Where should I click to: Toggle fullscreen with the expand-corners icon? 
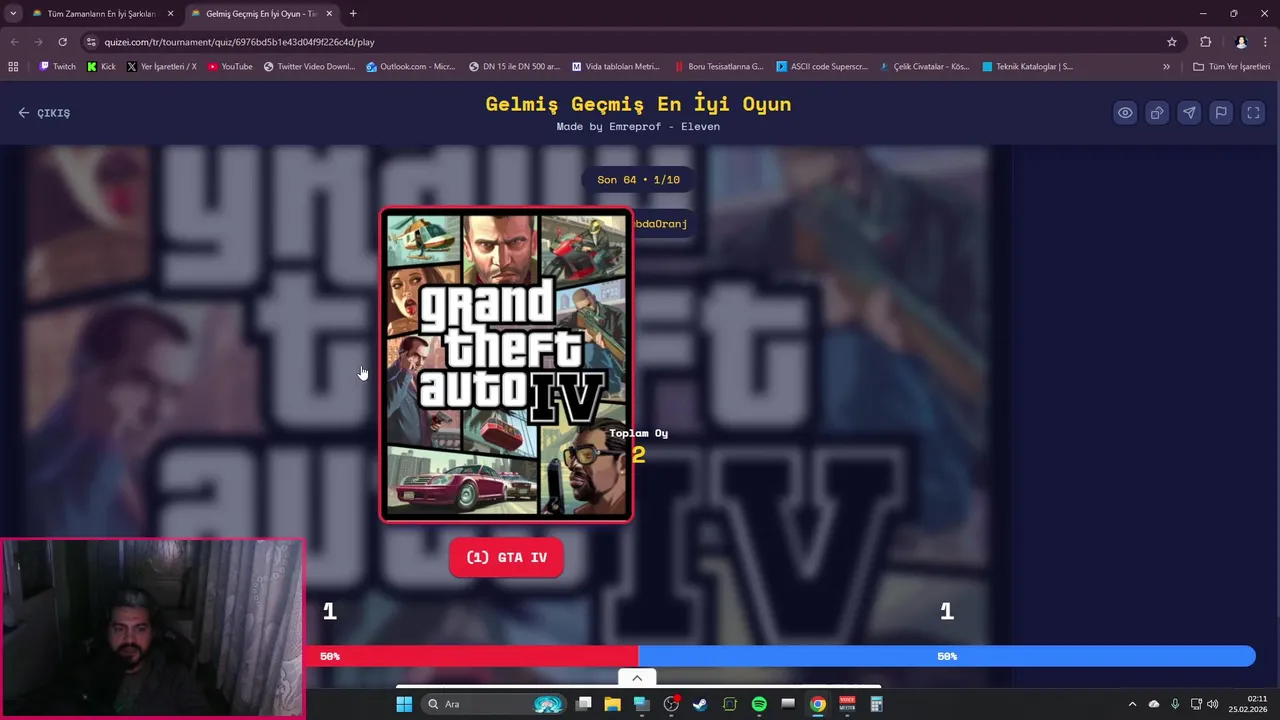(1253, 113)
